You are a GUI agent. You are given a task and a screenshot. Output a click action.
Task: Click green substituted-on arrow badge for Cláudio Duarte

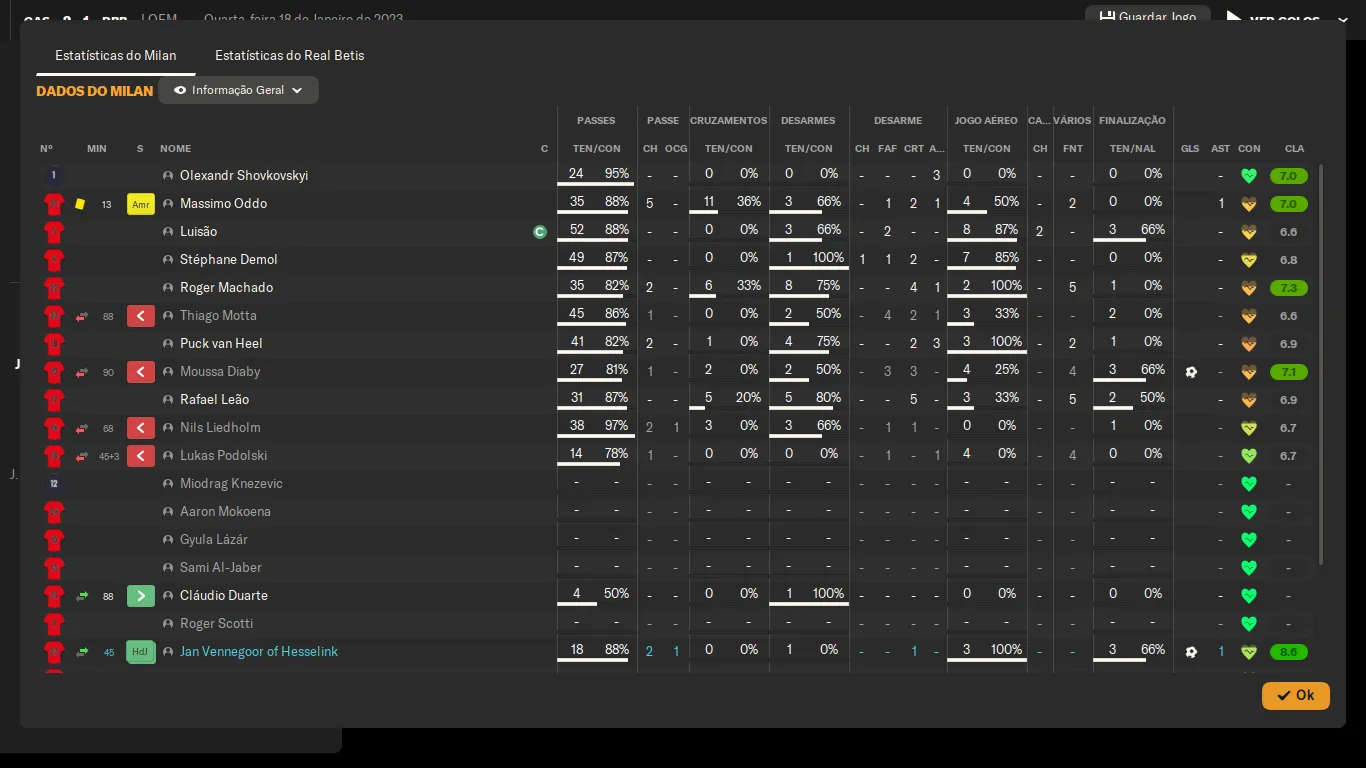pyautogui.click(x=141, y=596)
